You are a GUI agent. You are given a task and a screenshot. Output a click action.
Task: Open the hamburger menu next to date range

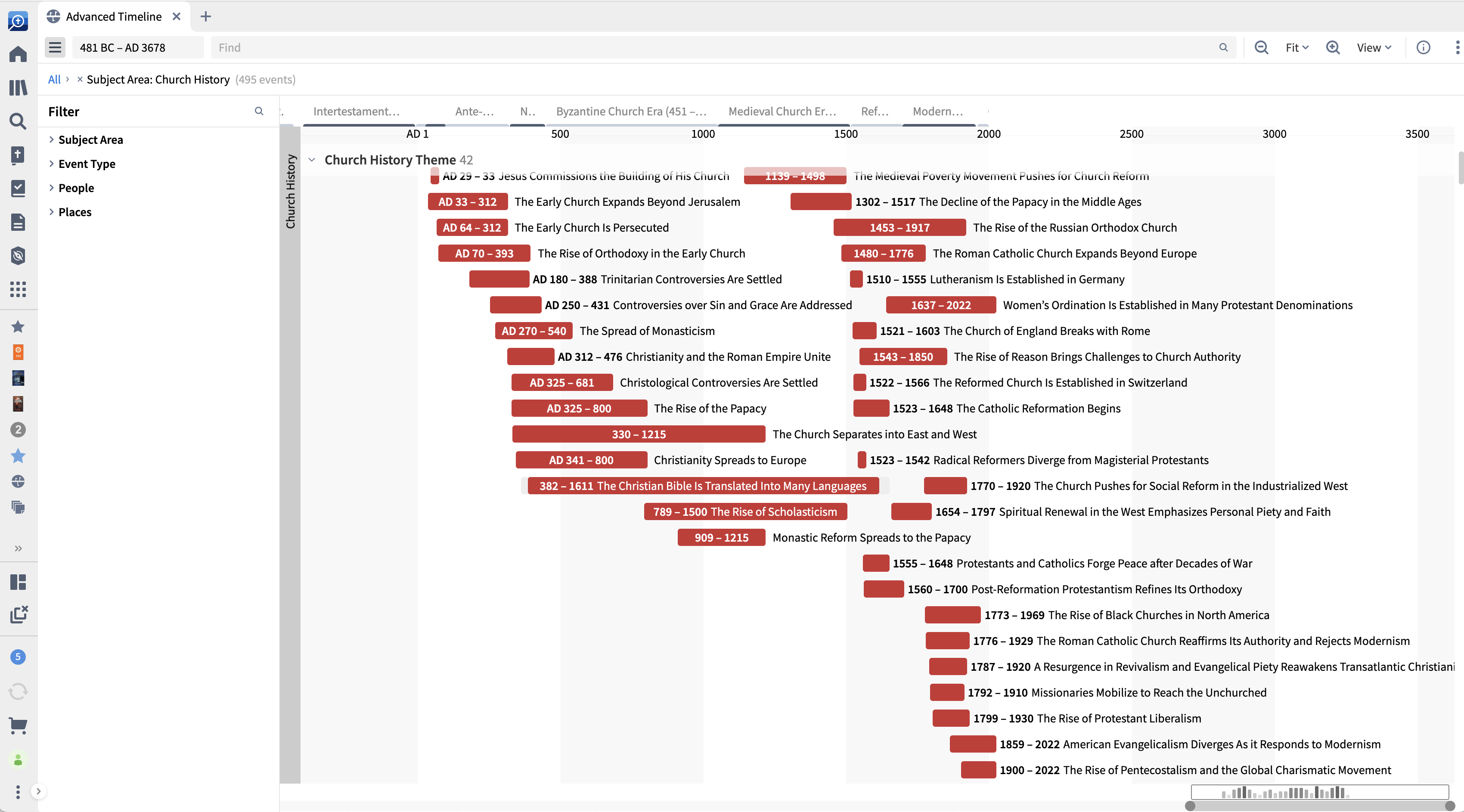click(x=55, y=47)
